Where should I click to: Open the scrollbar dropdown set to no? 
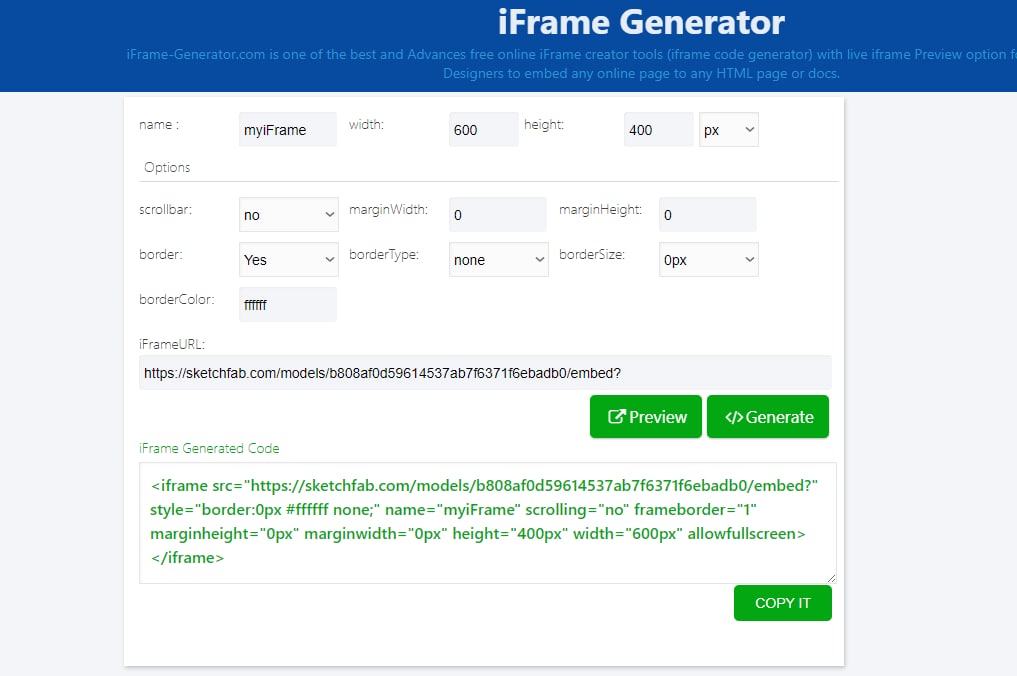pos(289,215)
